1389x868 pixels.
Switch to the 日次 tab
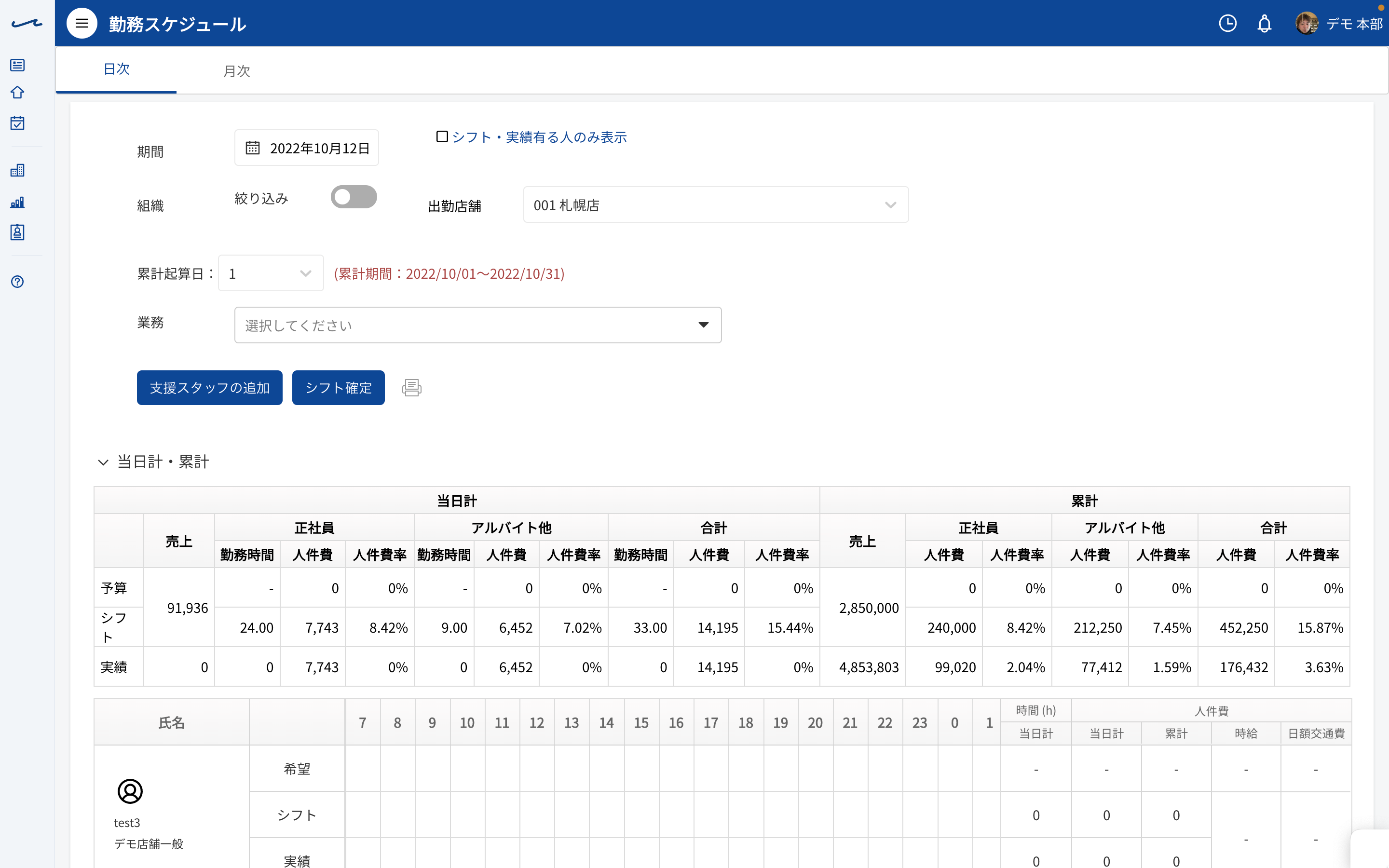(117, 69)
